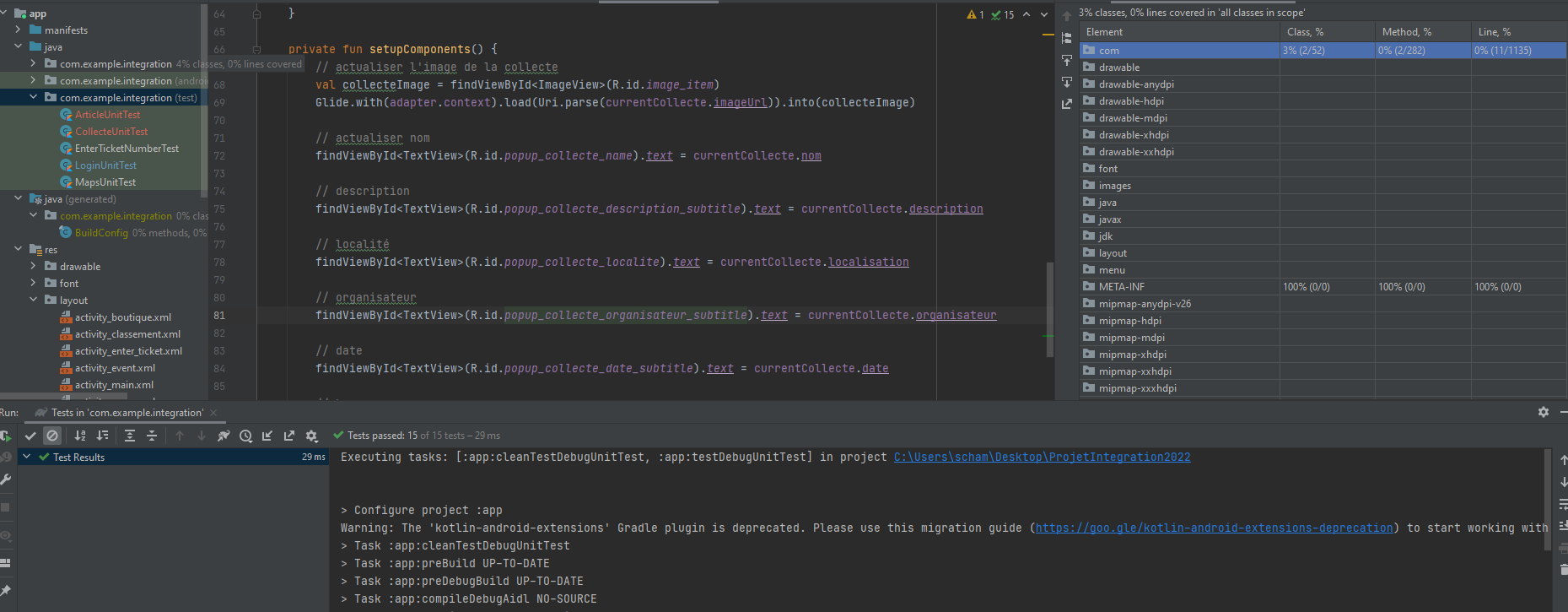
Task: Click coverage Navigate Up arrow icon
Action: point(1067,16)
